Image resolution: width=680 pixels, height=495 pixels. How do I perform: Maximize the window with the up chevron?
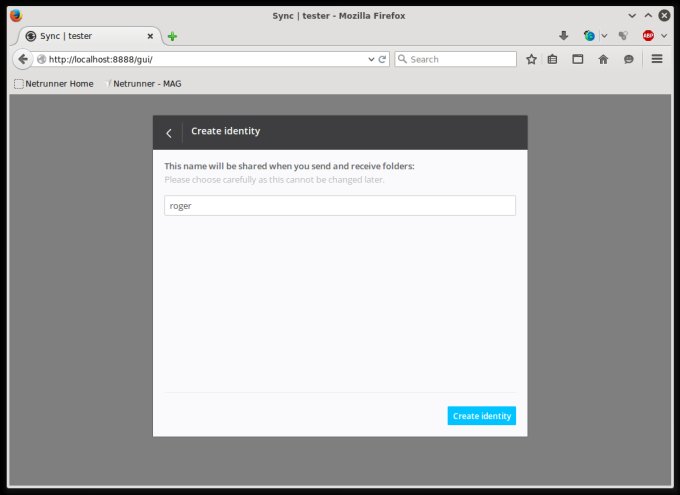[648, 16]
